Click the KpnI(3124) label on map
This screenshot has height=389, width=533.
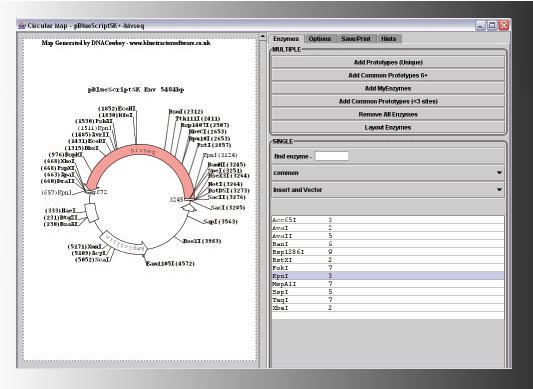tap(220, 155)
